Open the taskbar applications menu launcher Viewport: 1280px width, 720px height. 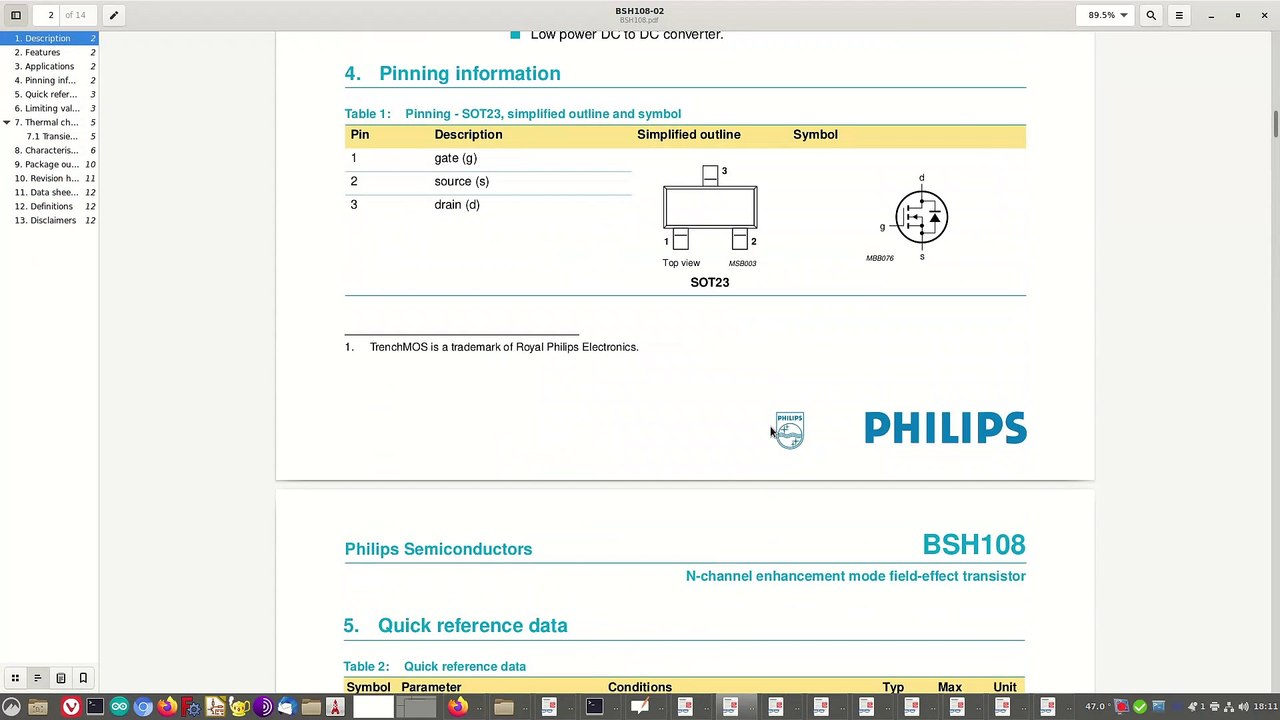tap(11, 707)
